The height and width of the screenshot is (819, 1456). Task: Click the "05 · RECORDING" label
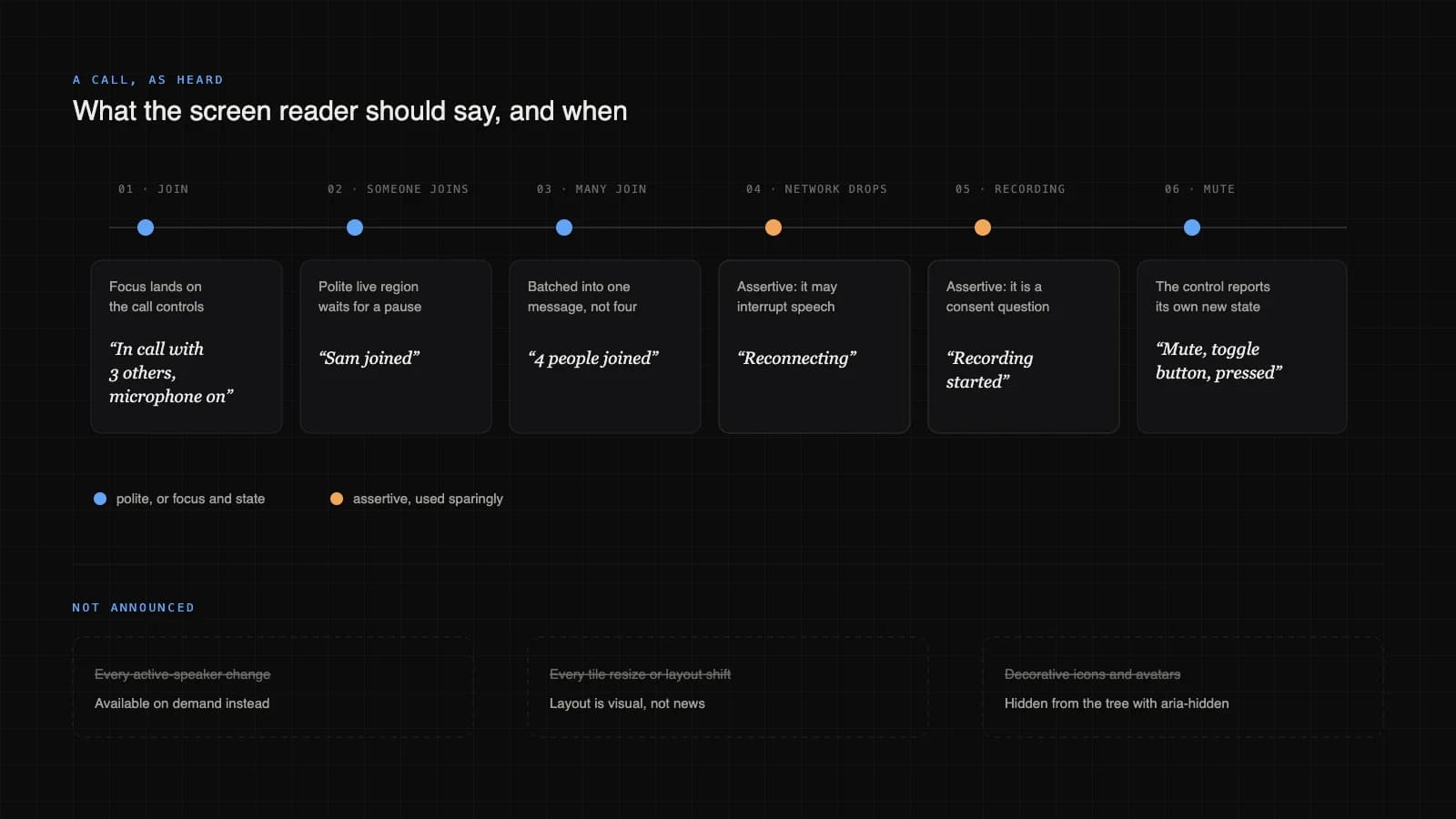coord(1010,189)
